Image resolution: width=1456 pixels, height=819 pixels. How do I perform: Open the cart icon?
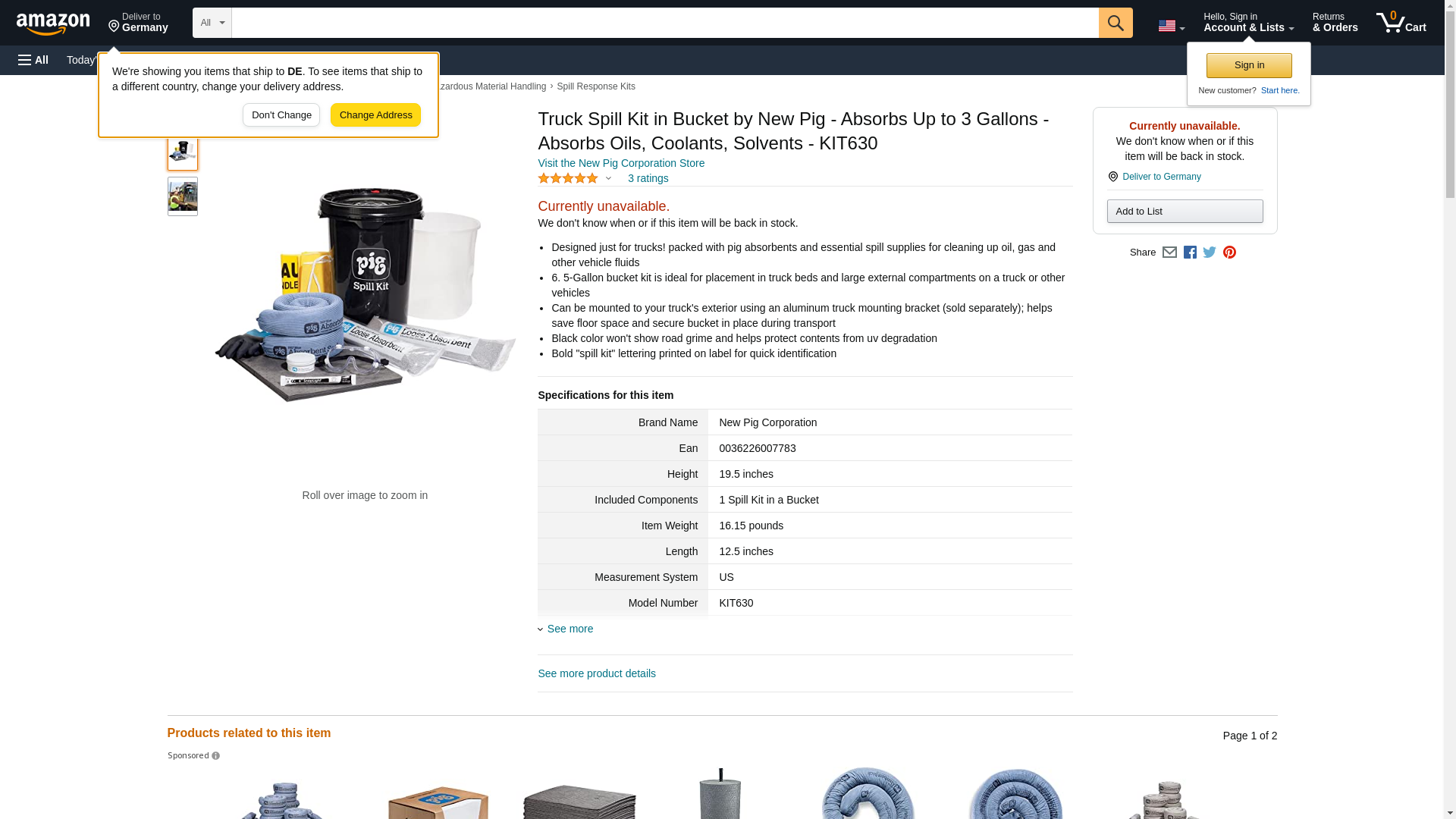1401,22
